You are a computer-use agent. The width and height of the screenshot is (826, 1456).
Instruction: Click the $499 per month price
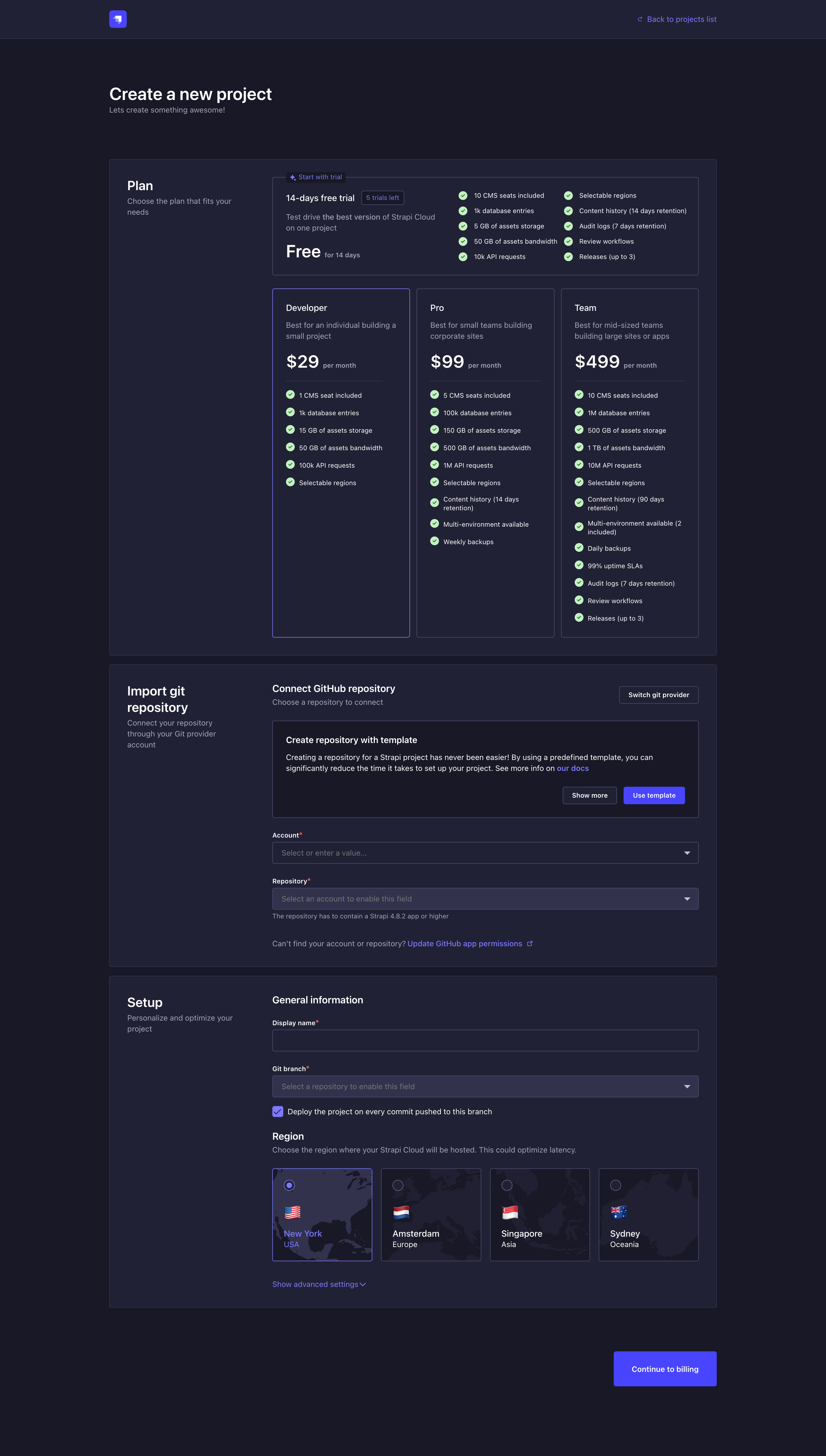coord(615,362)
